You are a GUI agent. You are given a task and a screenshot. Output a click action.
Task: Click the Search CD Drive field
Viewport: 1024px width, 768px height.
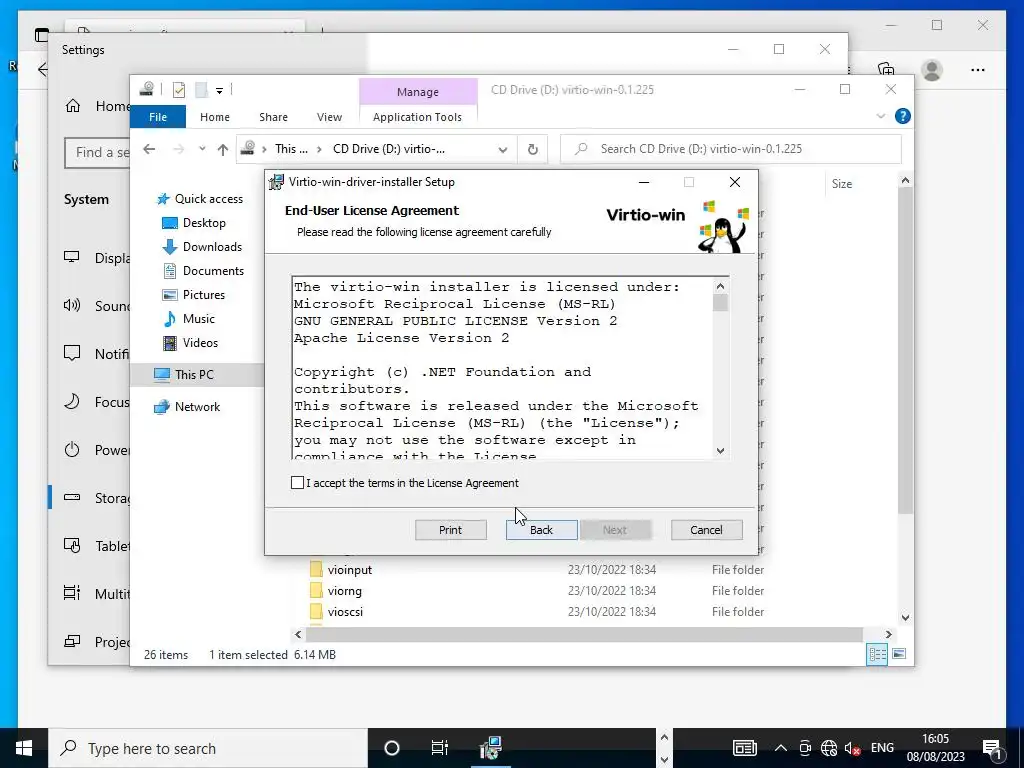(731, 149)
